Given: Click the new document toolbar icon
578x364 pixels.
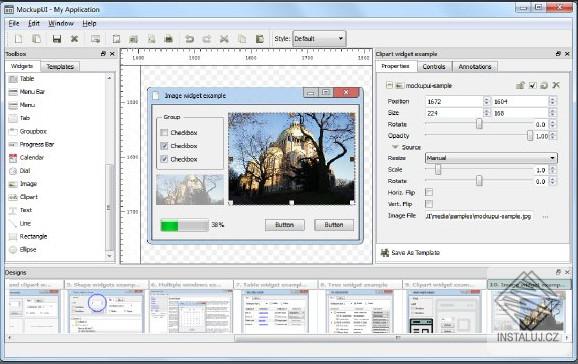Looking at the screenshot, I should (x=18, y=39).
